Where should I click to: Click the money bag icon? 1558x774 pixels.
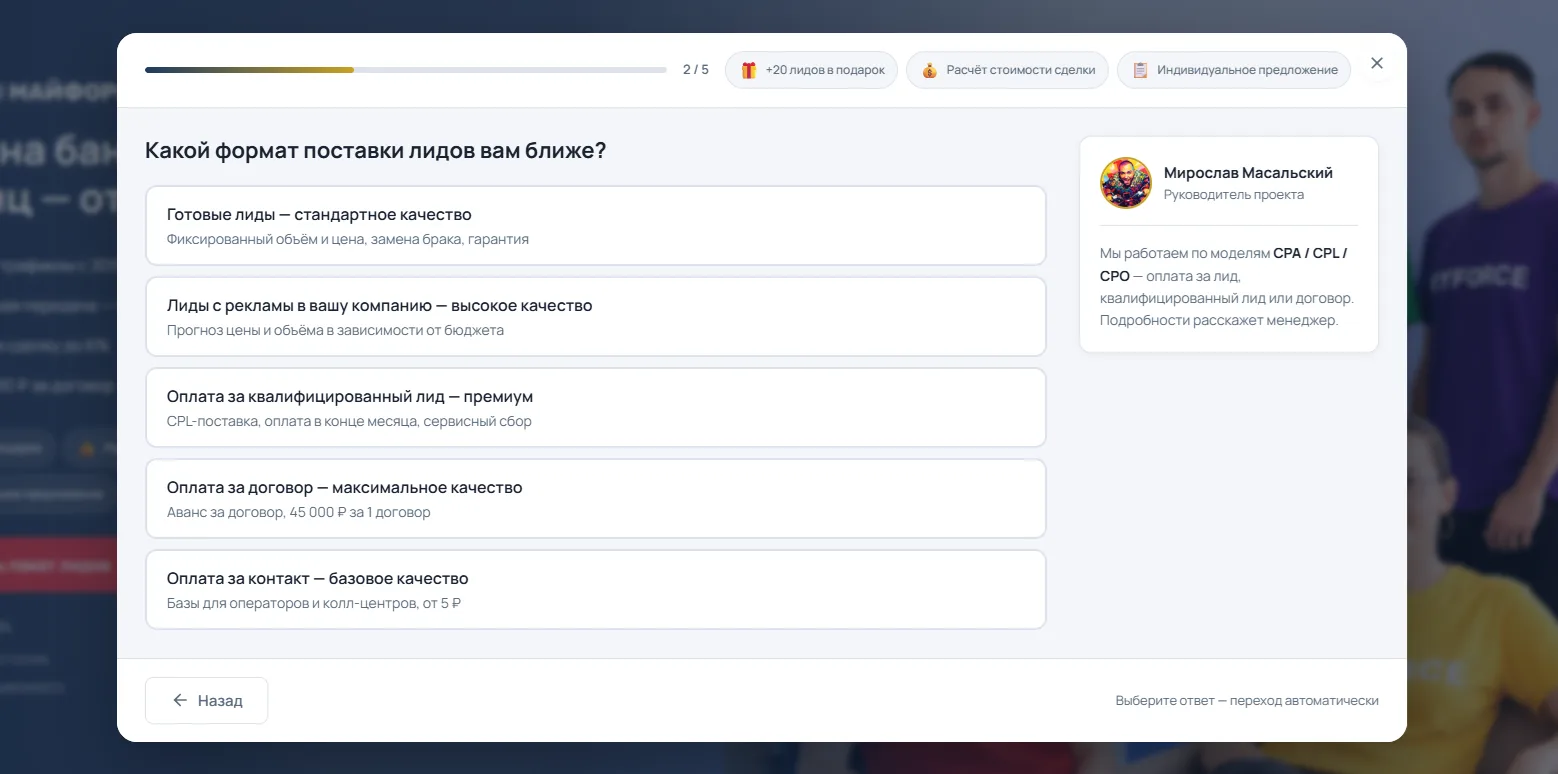click(930, 70)
